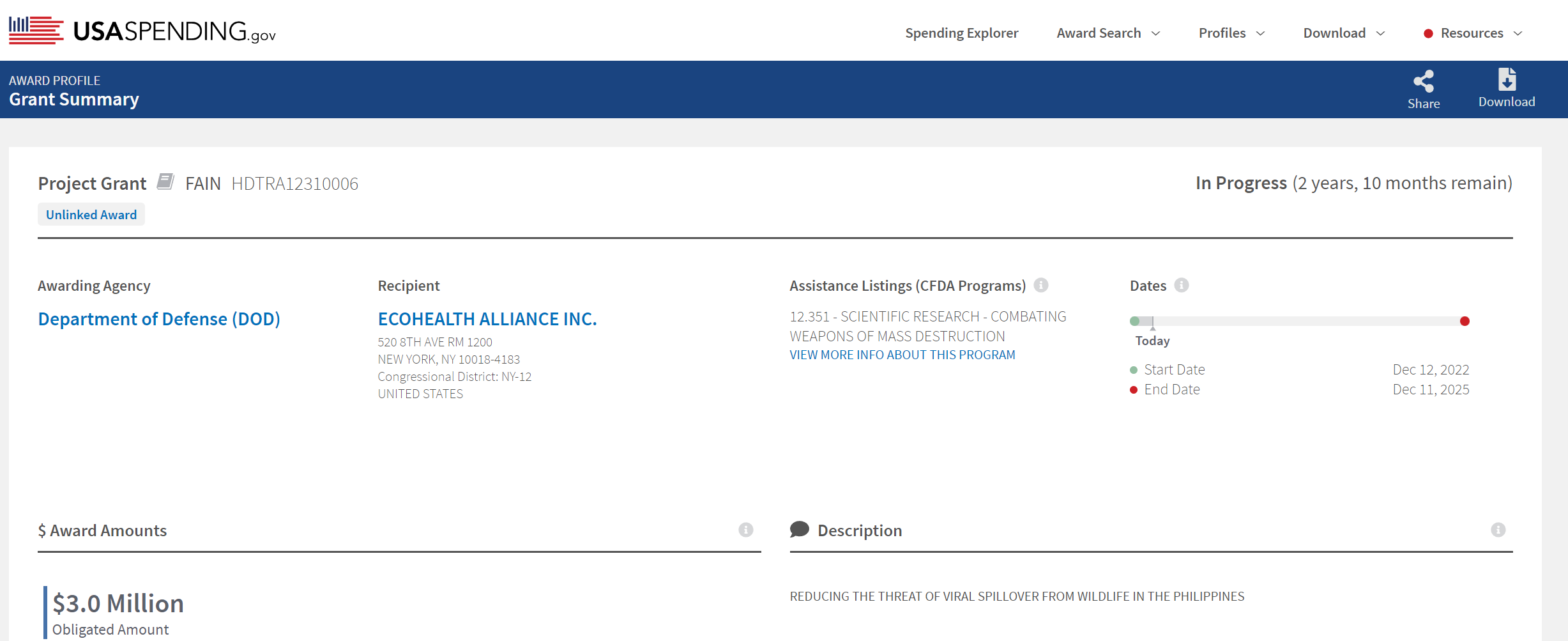This screenshot has height=641, width=1568.
Task: Click Congressional District: NY-12 text
Action: (x=455, y=376)
